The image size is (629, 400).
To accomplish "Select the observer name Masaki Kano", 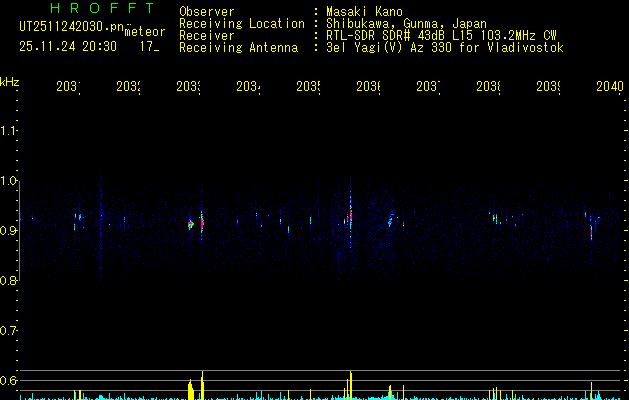I will pyautogui.click(x=364, y=12).
